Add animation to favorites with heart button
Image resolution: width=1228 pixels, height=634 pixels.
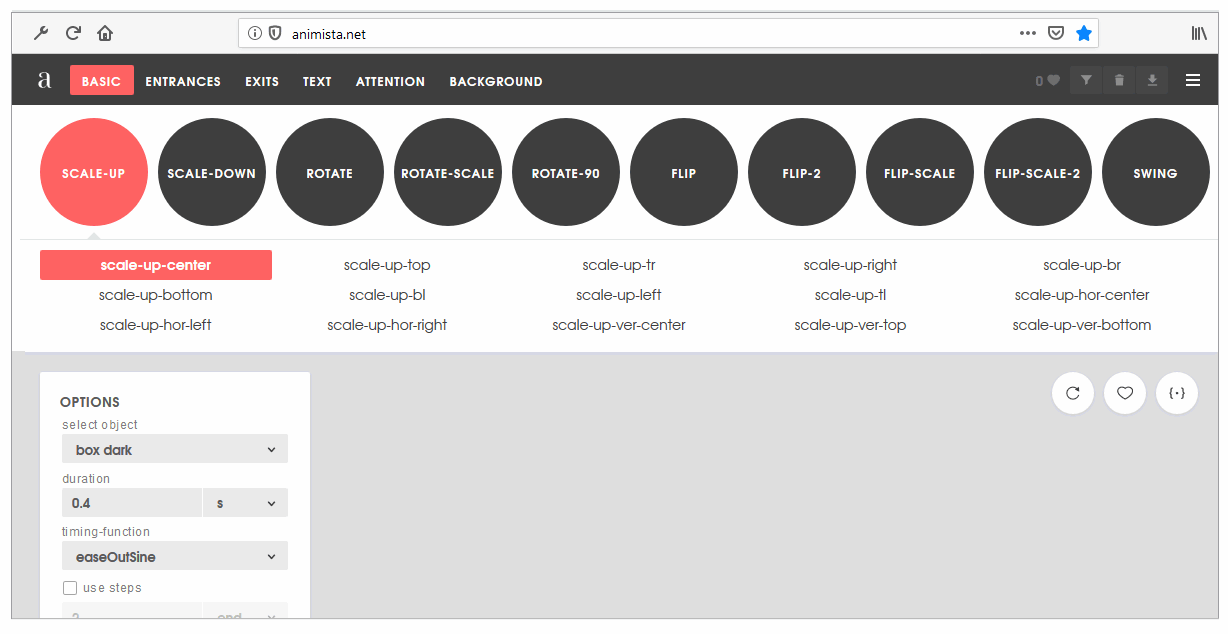click(1125, 393)
